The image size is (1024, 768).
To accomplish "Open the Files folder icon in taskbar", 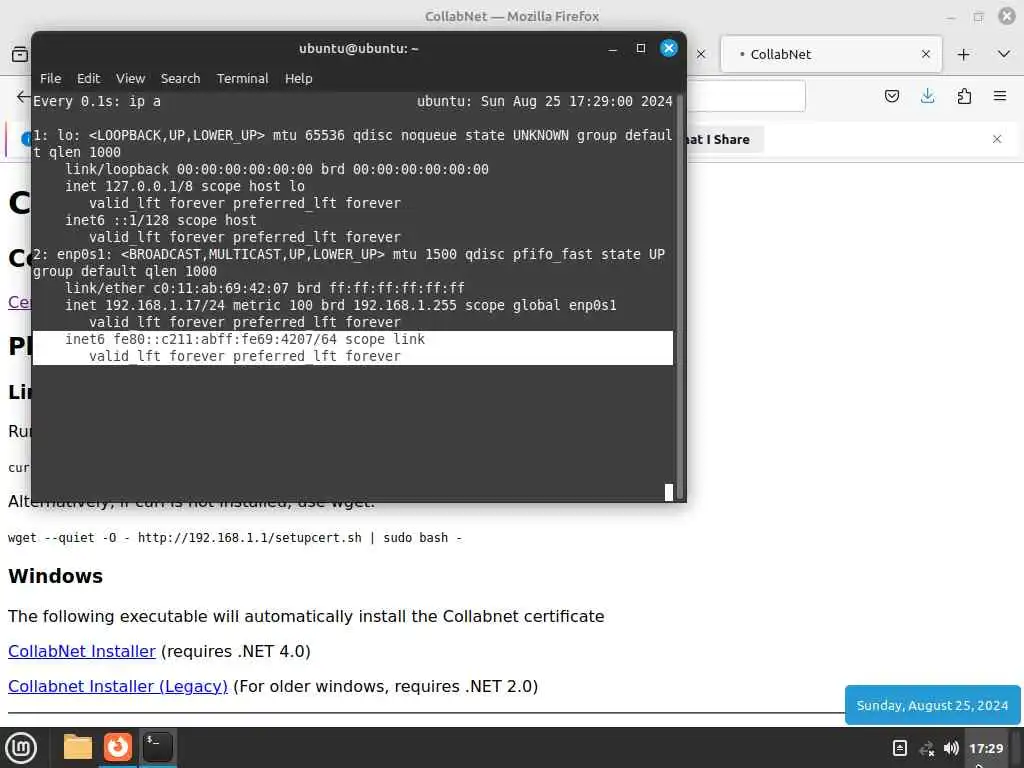I will [x=77, y=748].
